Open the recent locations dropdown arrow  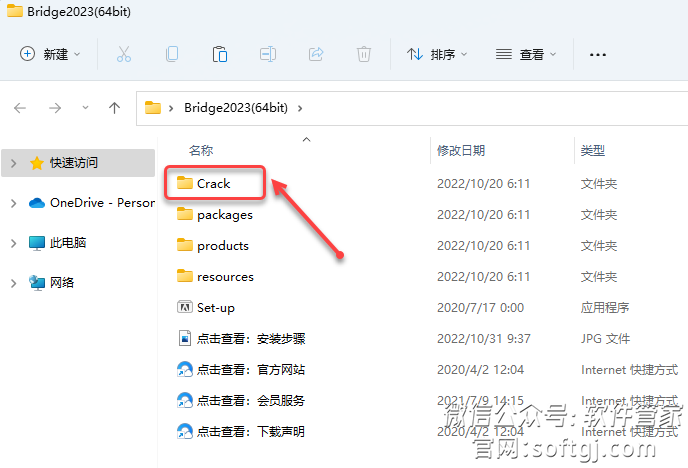(86, 107)
